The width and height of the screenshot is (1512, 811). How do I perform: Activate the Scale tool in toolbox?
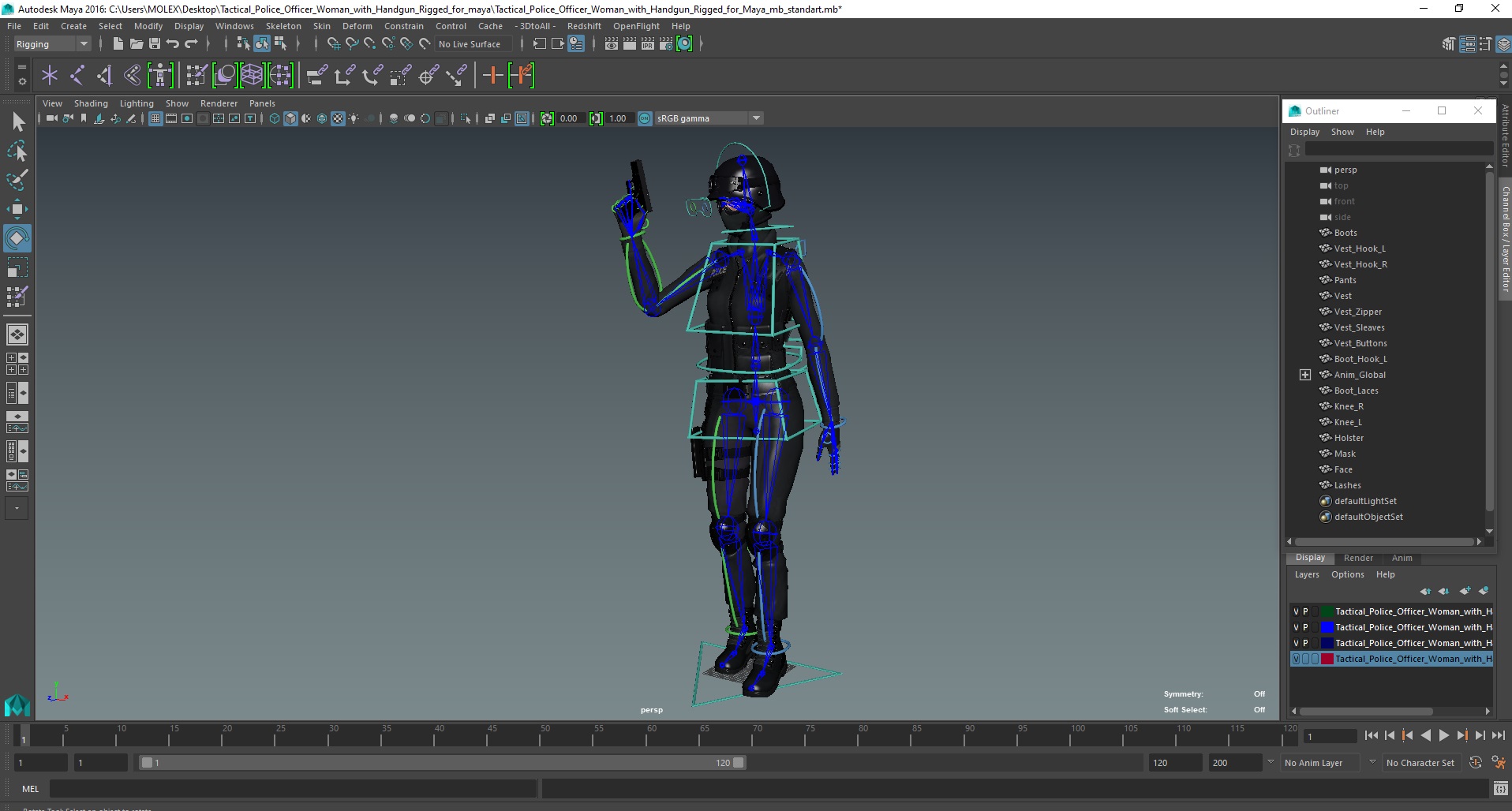tap(17, 267)
